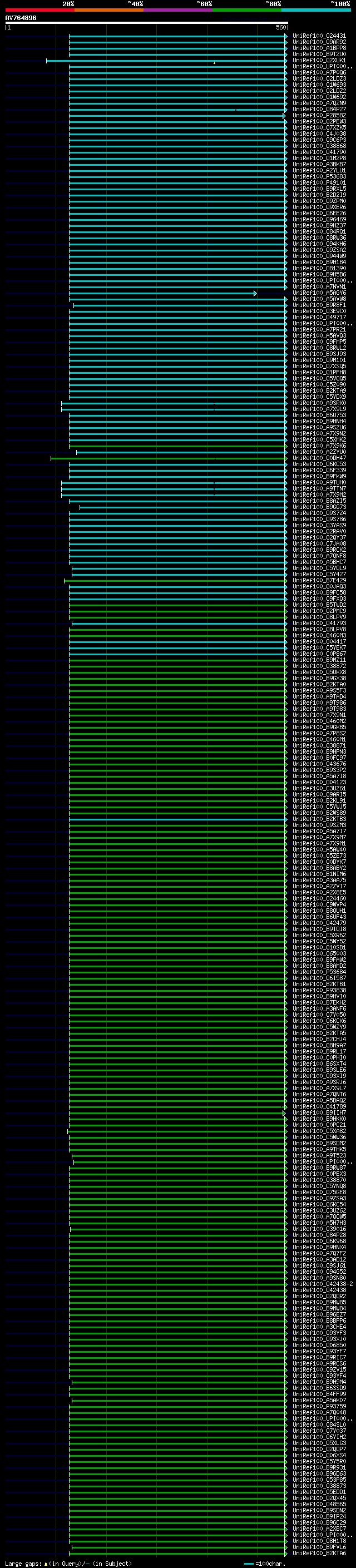The image size is (356, 1568).
Task: Click the shortened alignment bar of UniRef100_A5AGY6
Action: tap(162, 293)
